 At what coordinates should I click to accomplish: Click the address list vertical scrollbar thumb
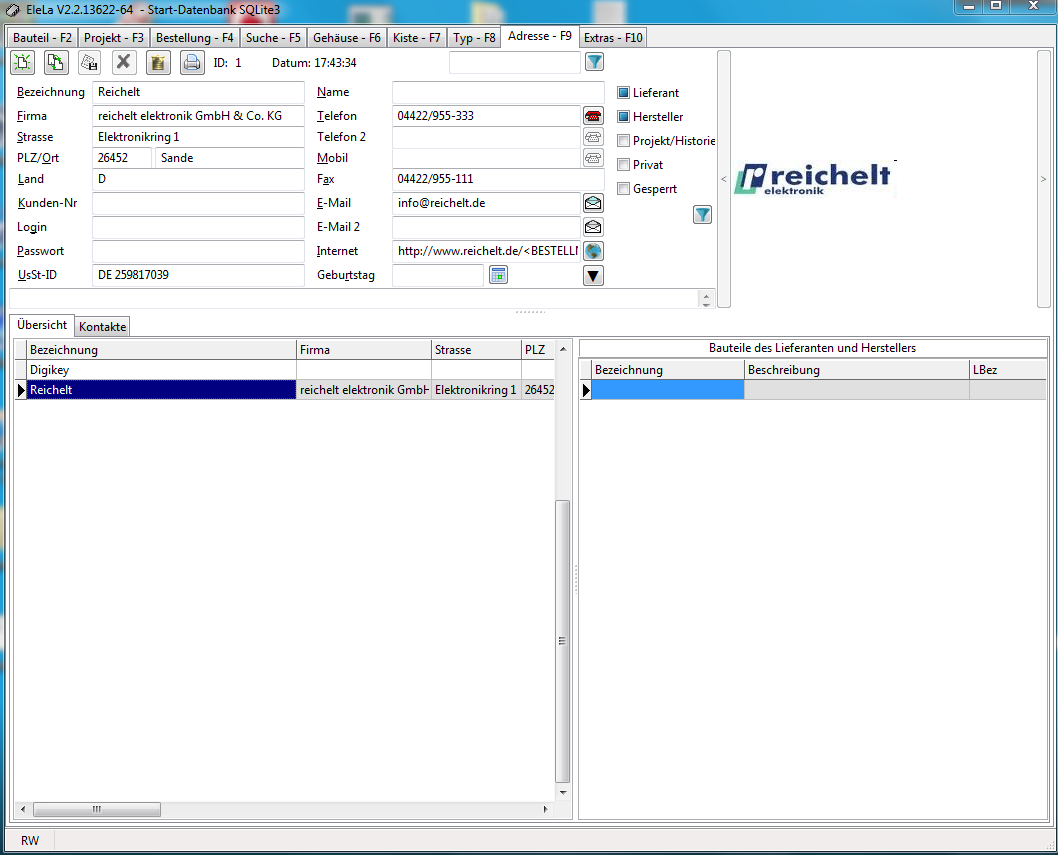click(562, 641)
